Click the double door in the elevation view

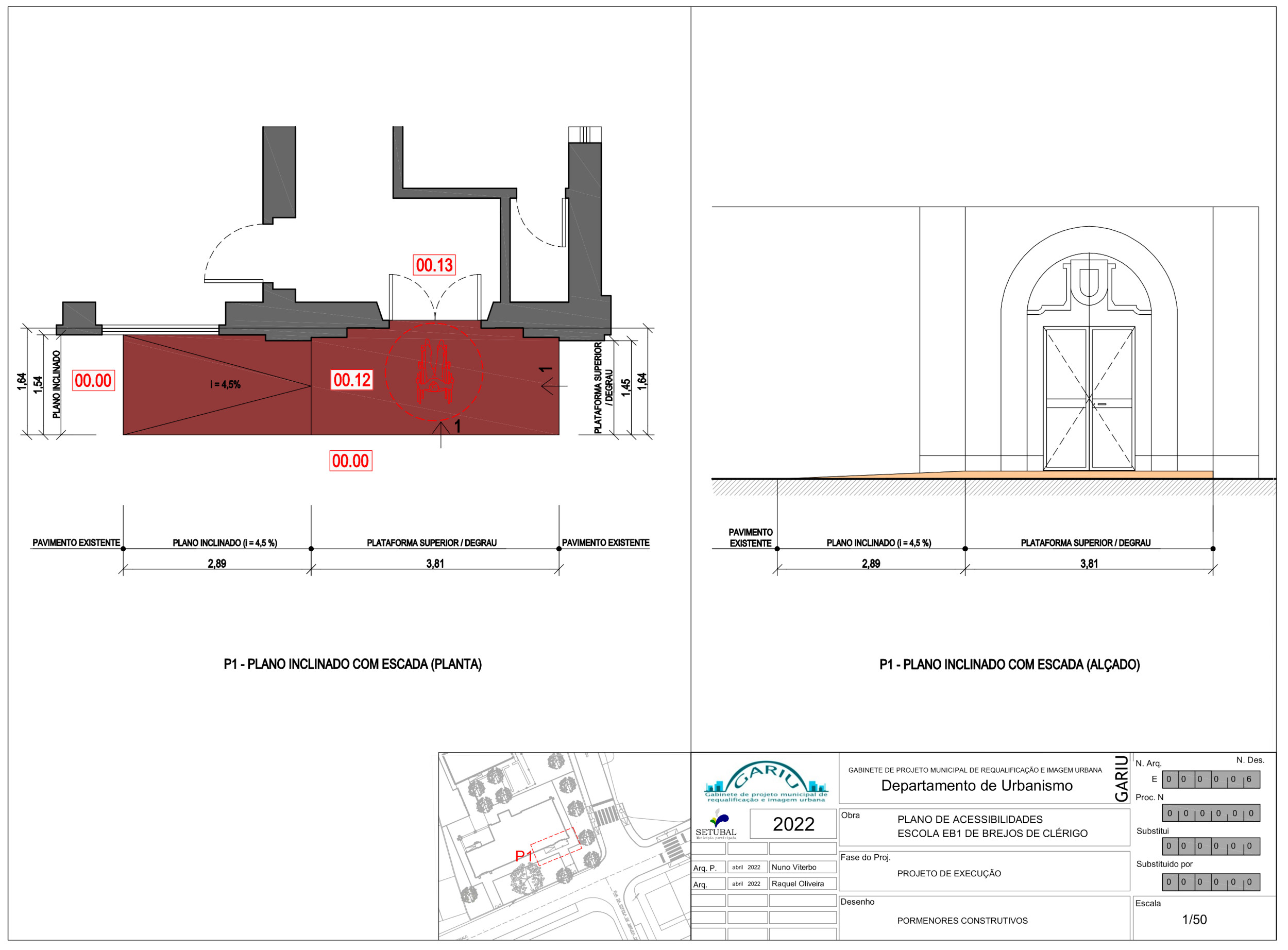coord(1089,398)
